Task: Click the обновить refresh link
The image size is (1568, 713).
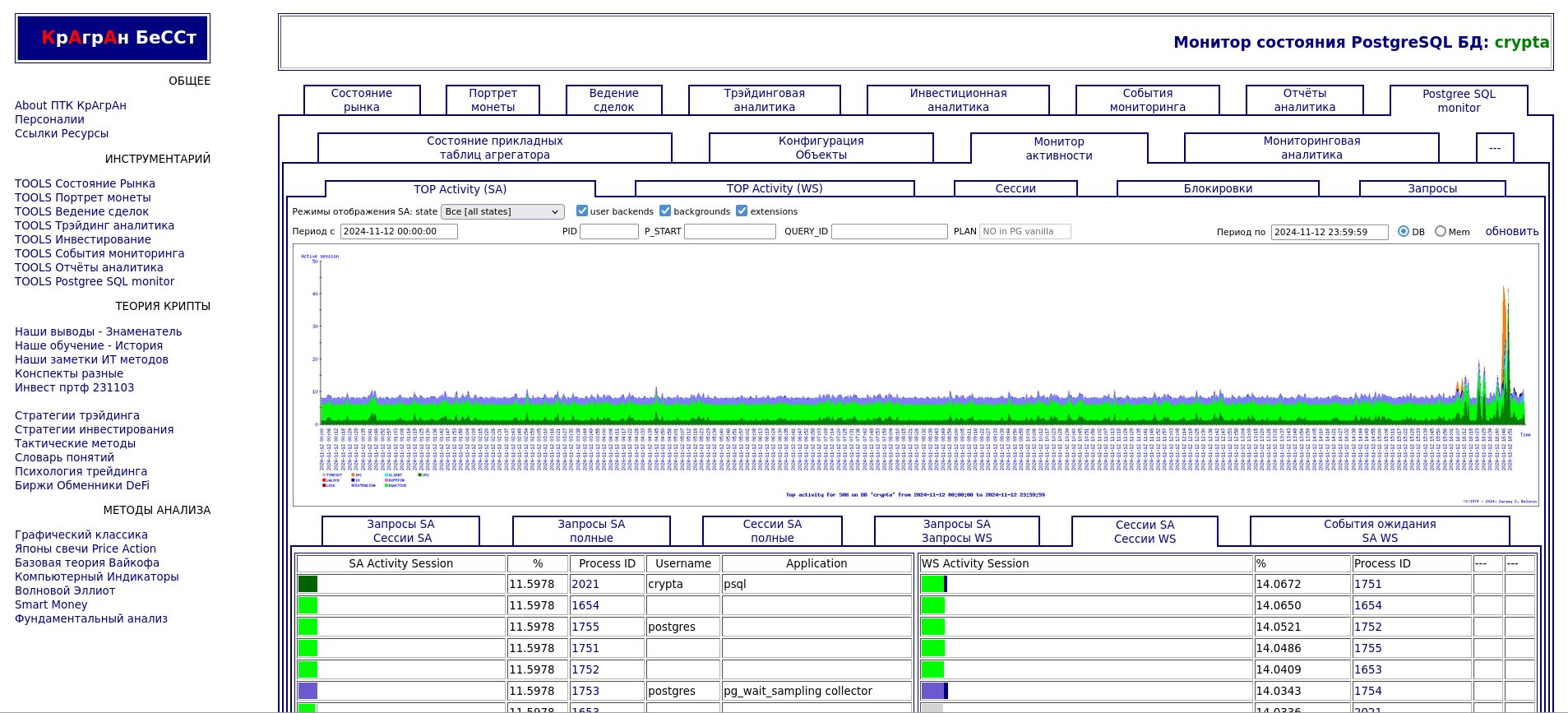Action: pos(1511,232)
